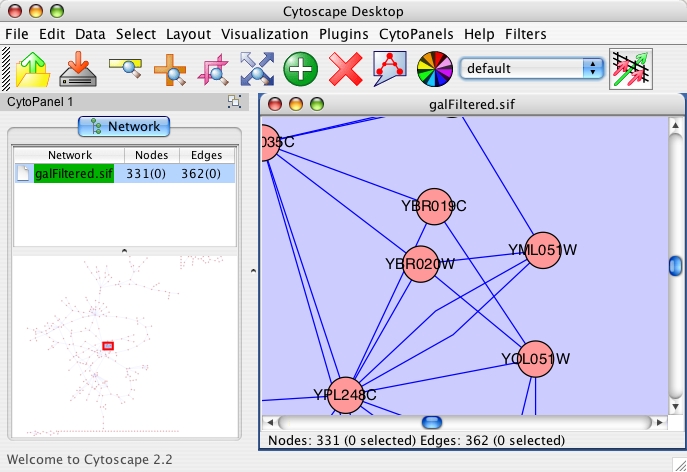Viewport: 687px width, 472px height.
Task: Click the open file folder icon
Action: pyautogui.click(x=33, y=69)
